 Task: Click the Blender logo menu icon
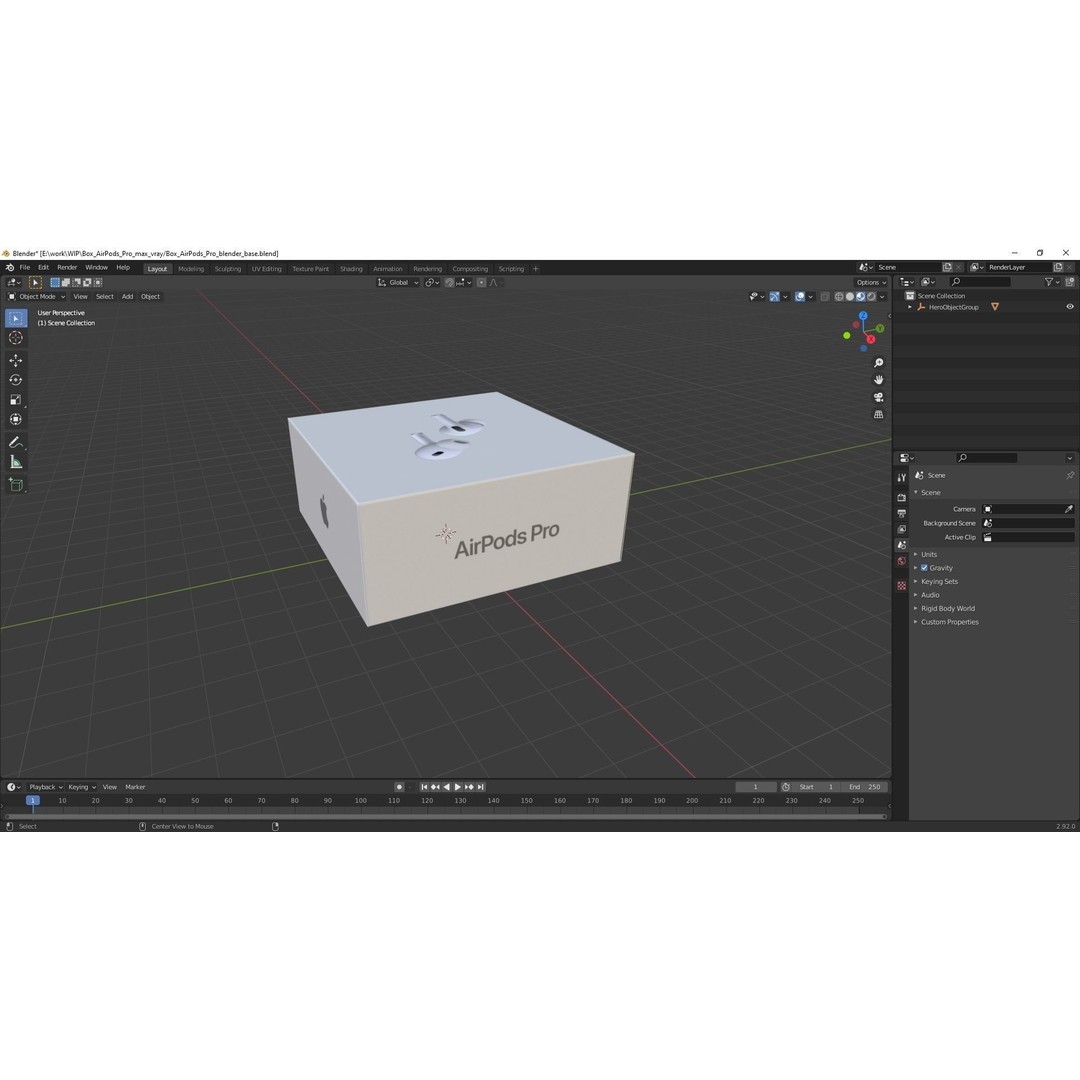point(10,268)
